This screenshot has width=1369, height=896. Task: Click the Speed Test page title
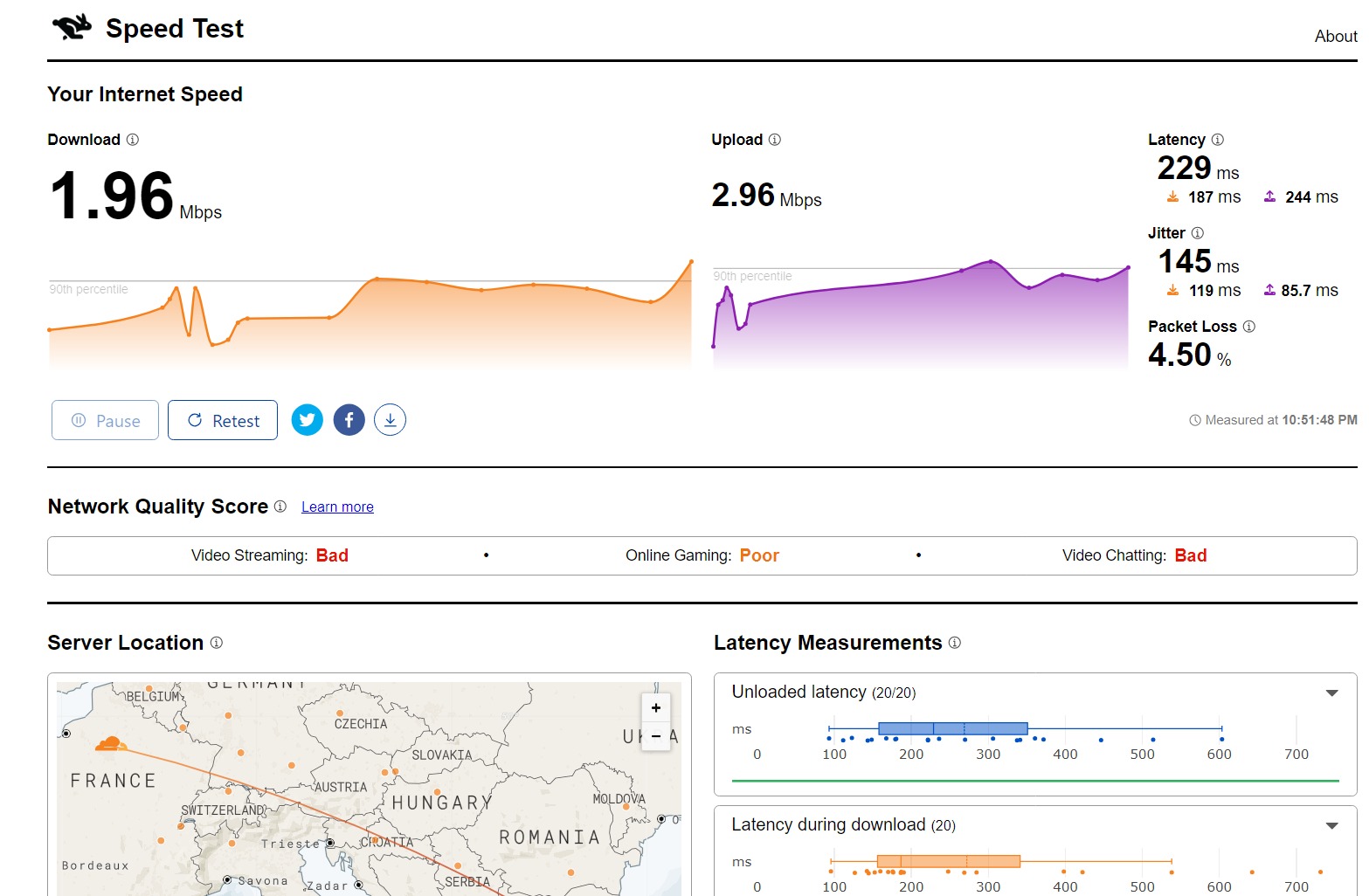pos(175,29)
